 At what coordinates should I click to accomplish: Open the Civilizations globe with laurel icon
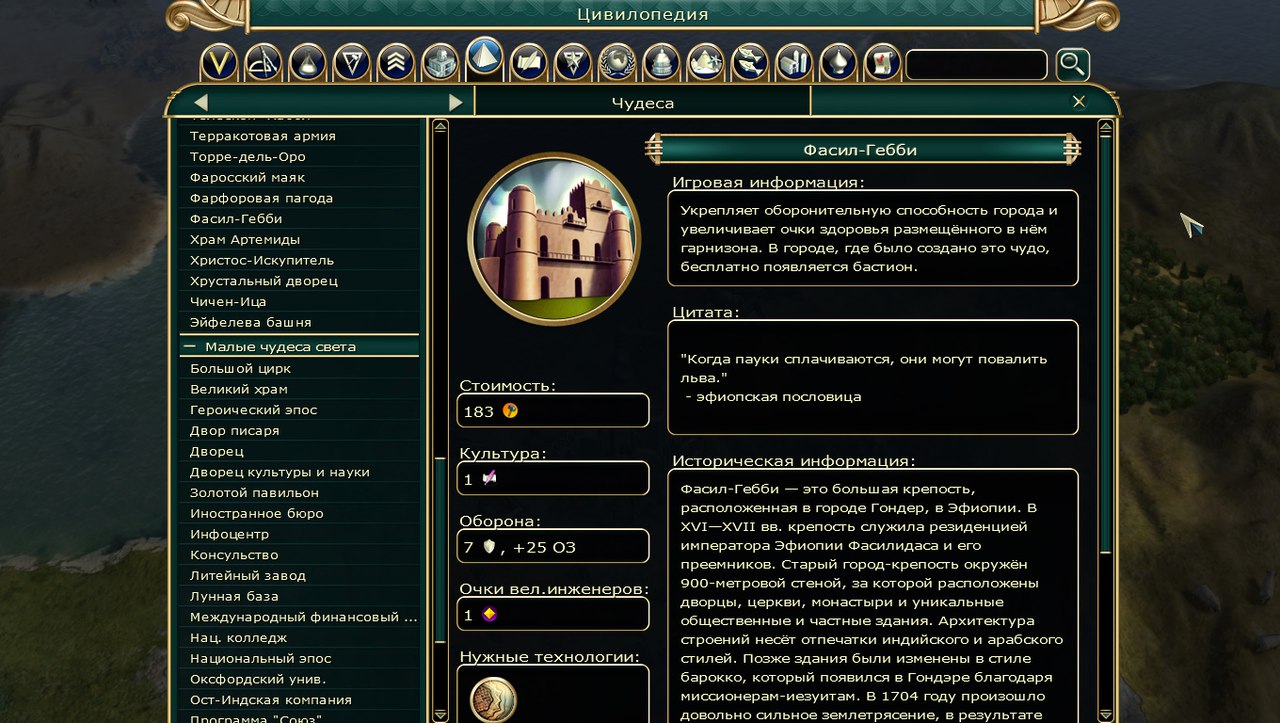click(617, 63)
